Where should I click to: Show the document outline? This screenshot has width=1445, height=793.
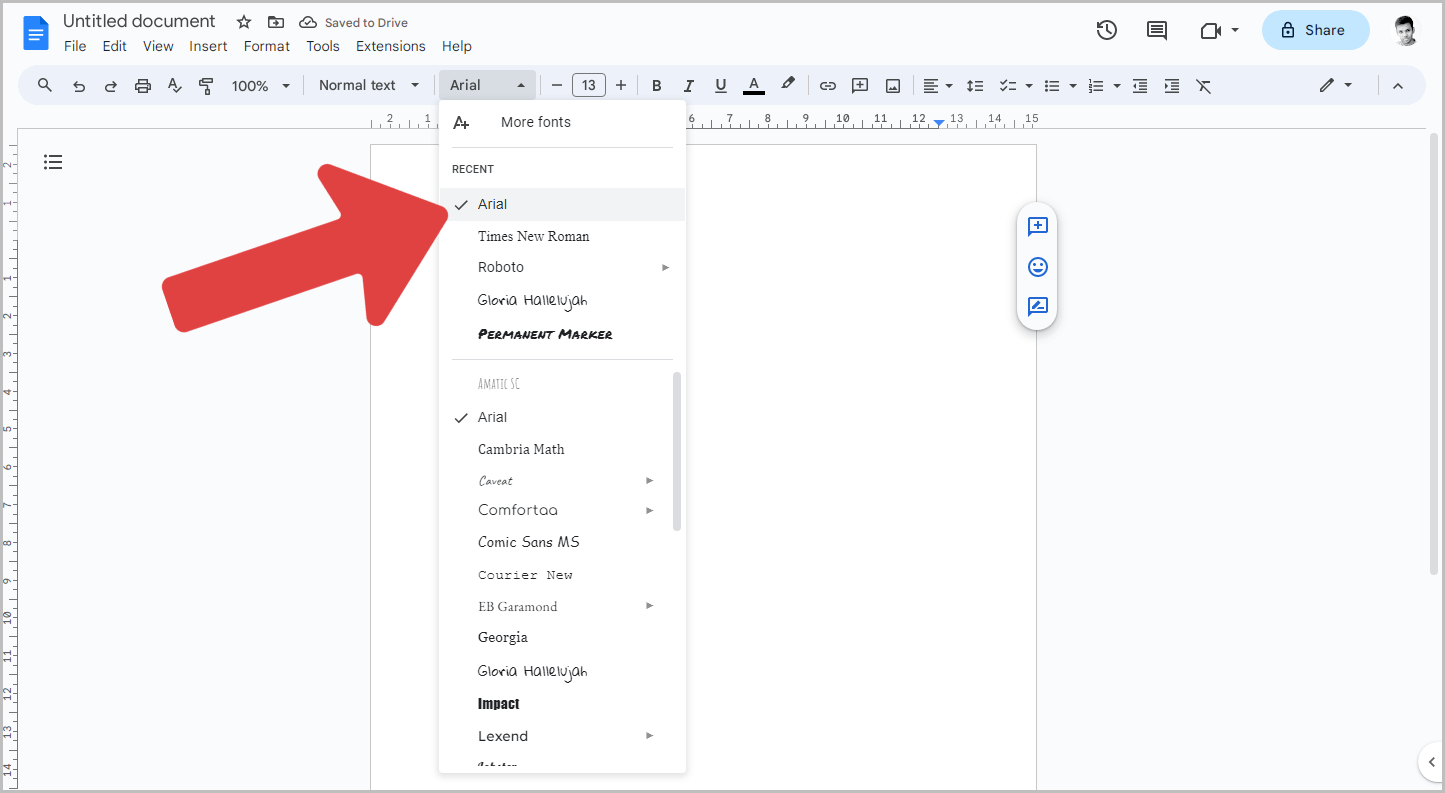point(54,162)
